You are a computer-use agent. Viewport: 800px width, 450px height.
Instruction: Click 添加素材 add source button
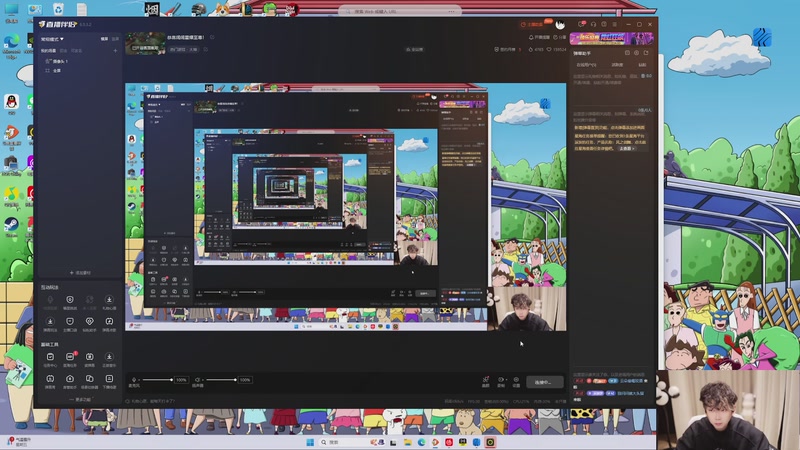click(80, 273)
